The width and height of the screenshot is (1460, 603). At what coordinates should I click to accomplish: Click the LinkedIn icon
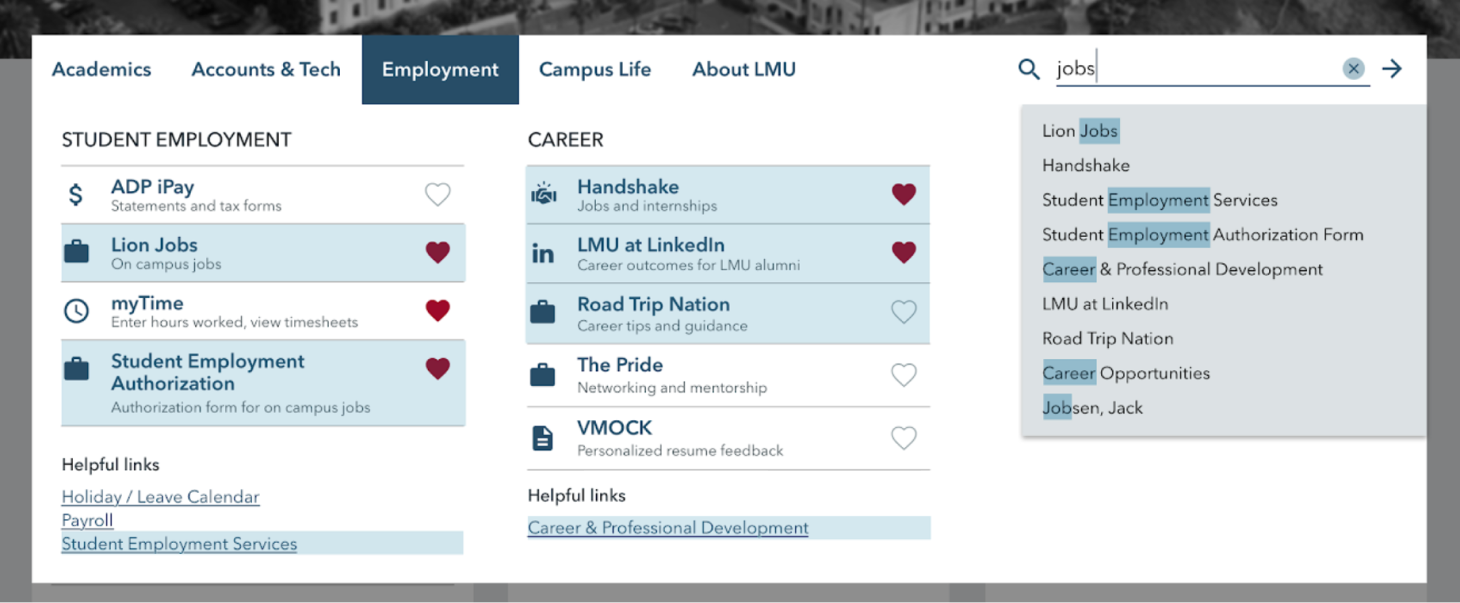[543, 254]
